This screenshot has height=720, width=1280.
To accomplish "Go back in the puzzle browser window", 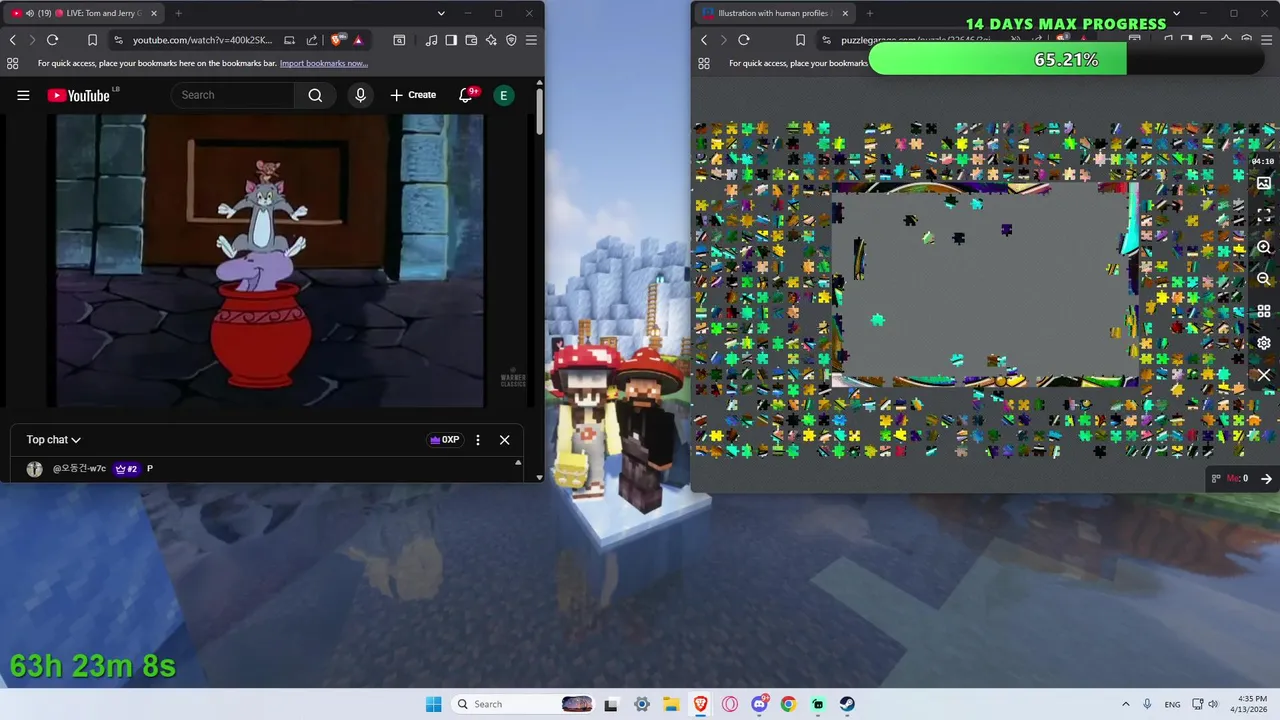I will point(704,40).
